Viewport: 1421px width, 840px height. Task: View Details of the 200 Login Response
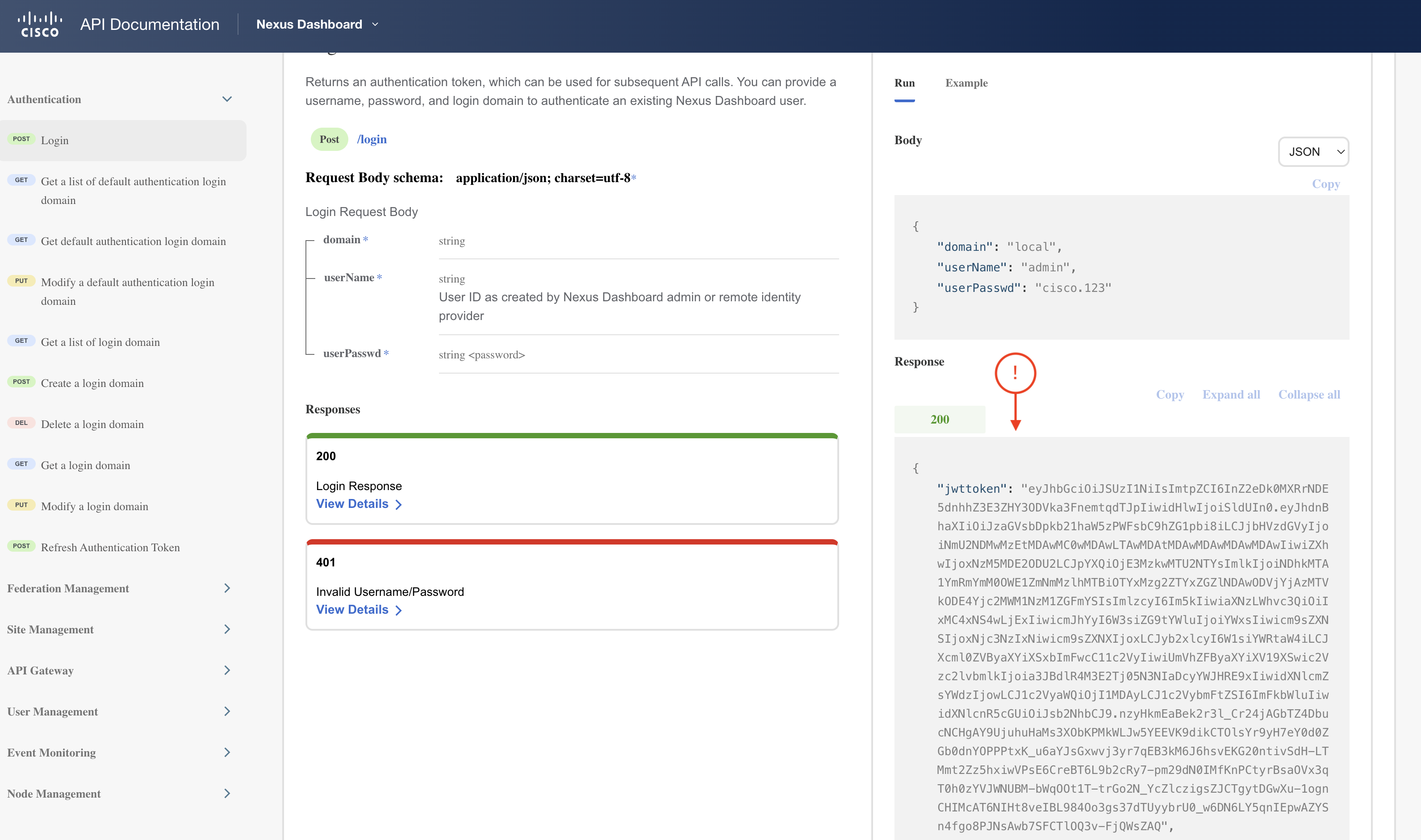pos(359,504)
